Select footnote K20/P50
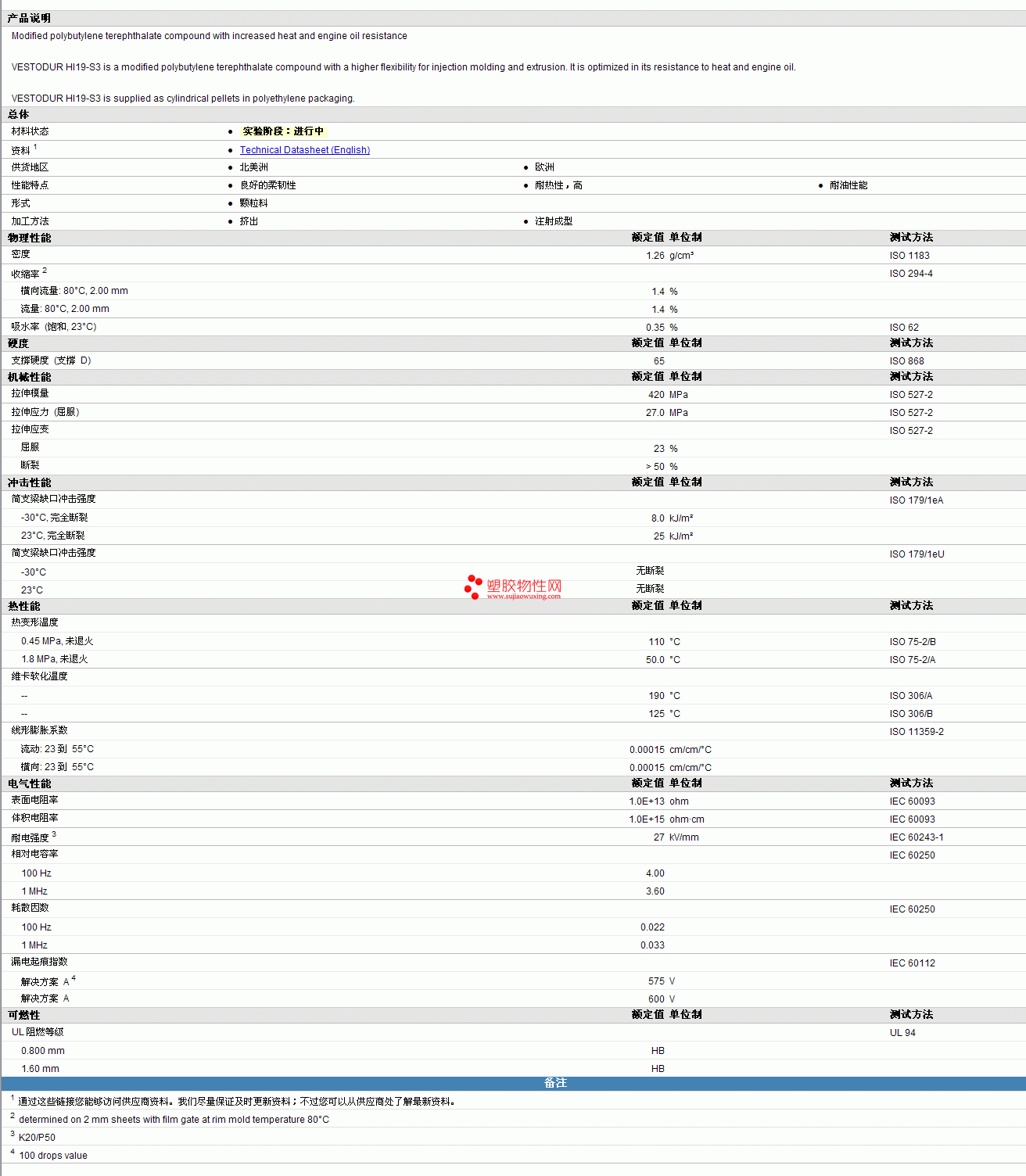1026x1176 pixels. (x=37, y=1138)
